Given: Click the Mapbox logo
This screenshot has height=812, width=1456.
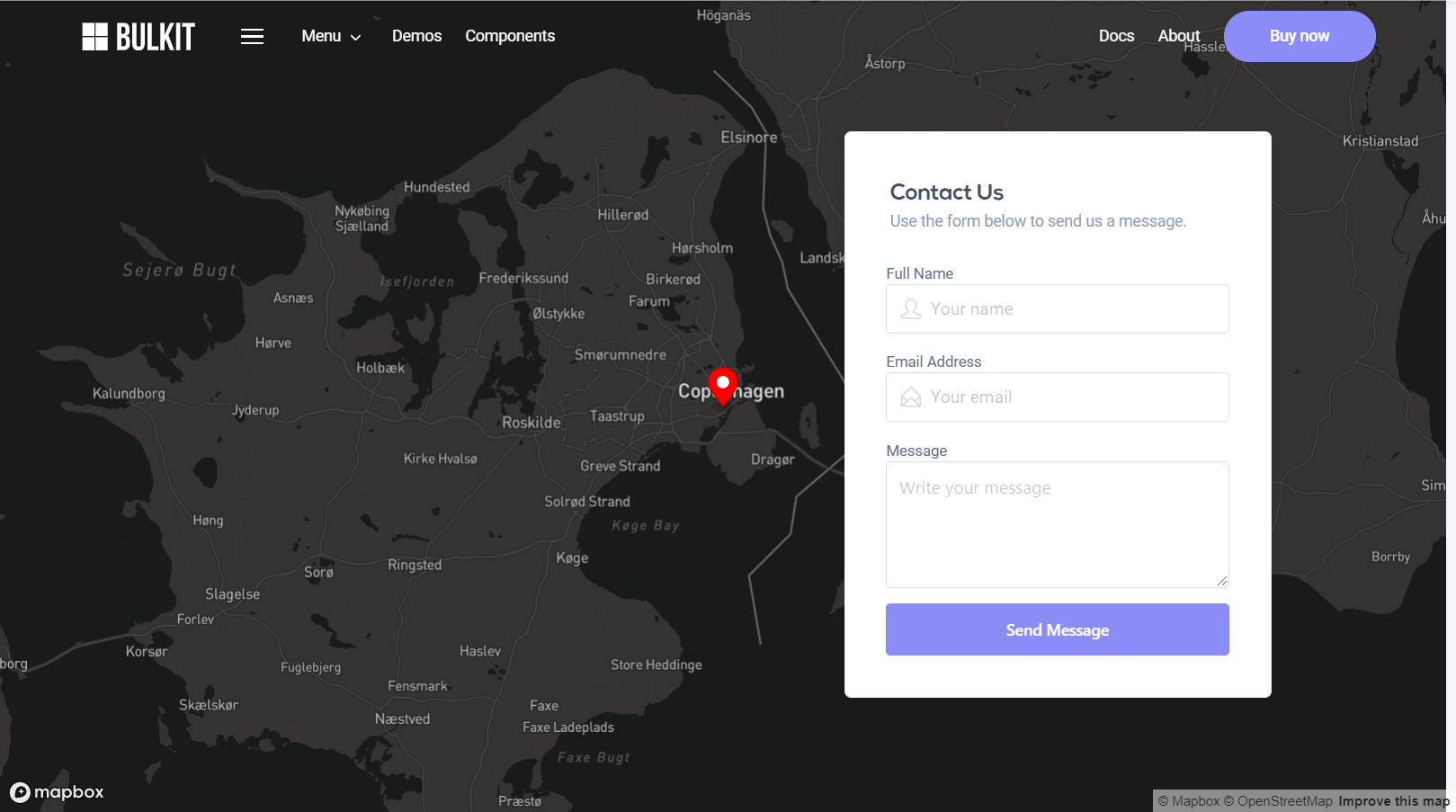Looking at the screenshot, I should [x=58, y=792].
